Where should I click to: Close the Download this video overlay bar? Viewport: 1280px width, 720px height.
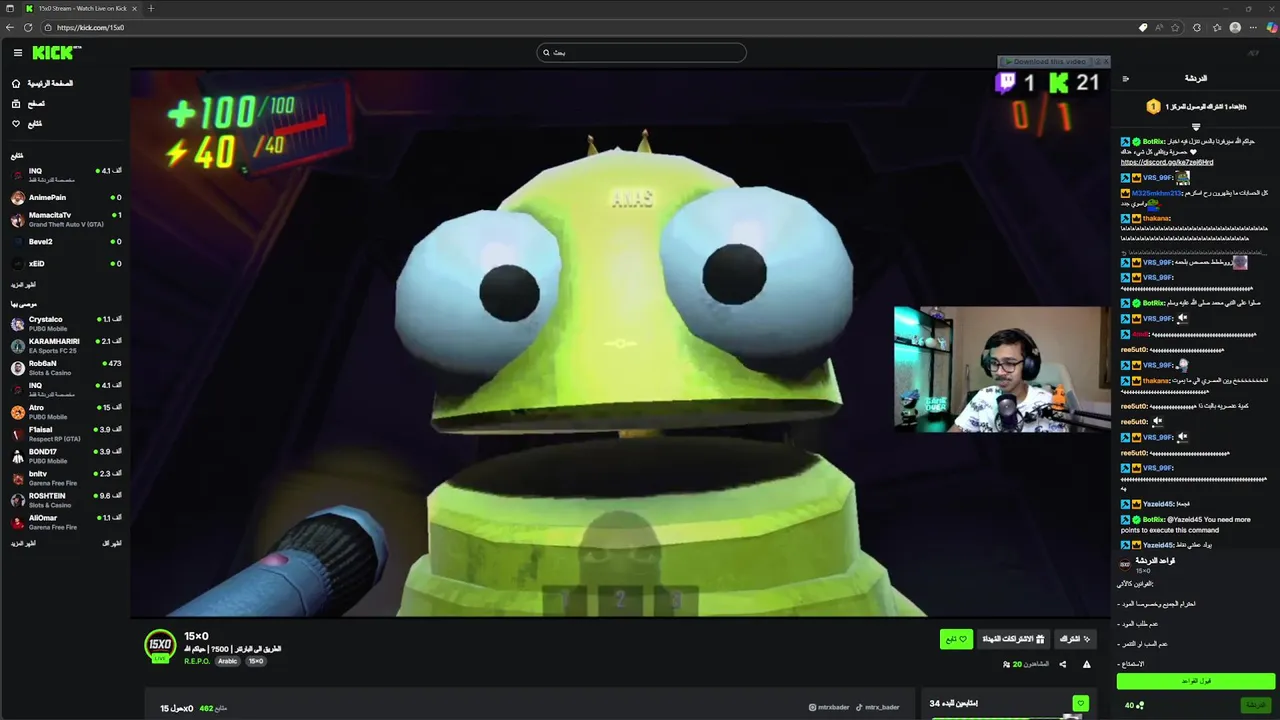tap(1105, 62)
